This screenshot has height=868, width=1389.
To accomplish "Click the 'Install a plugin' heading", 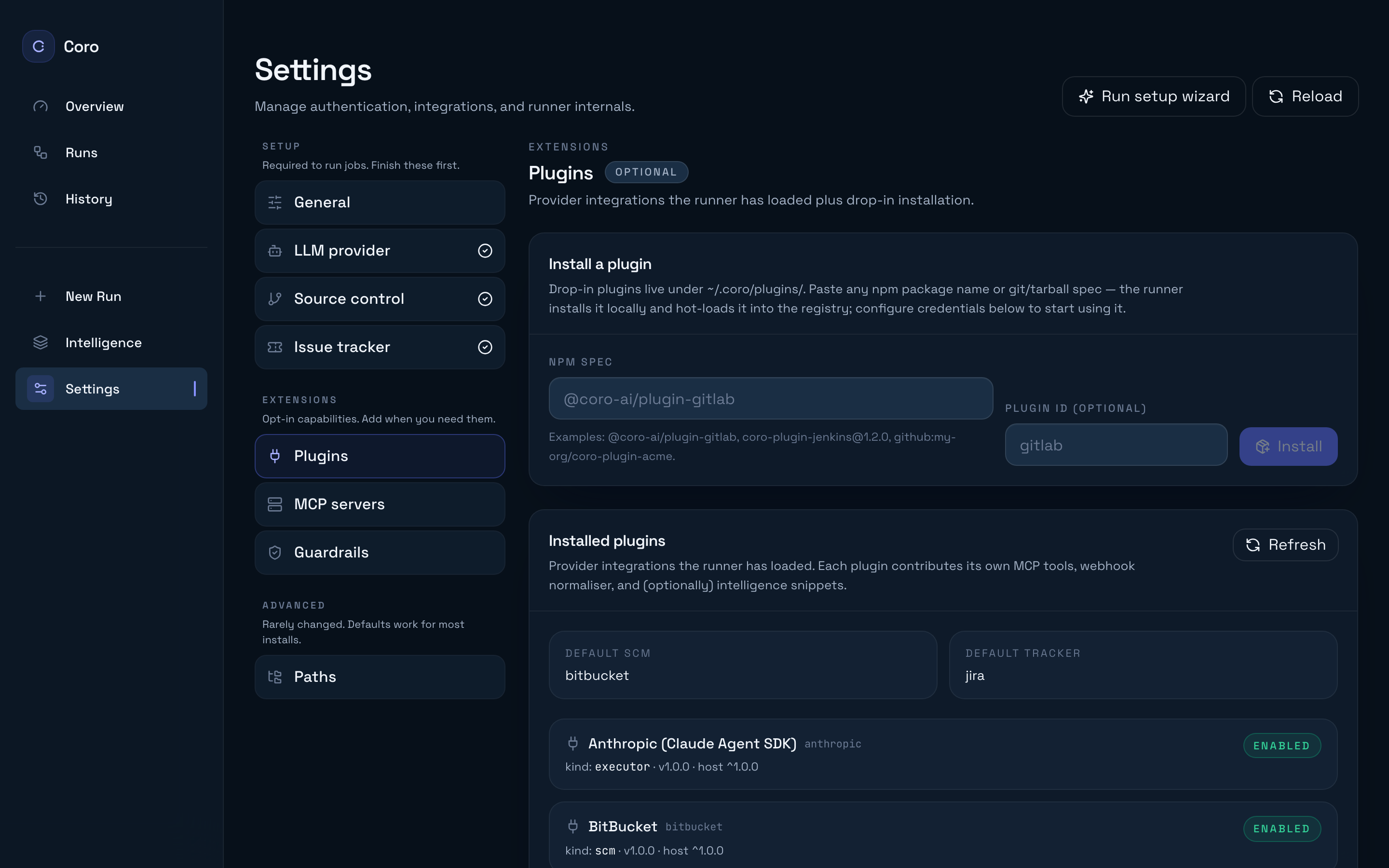I will point(600,264).
